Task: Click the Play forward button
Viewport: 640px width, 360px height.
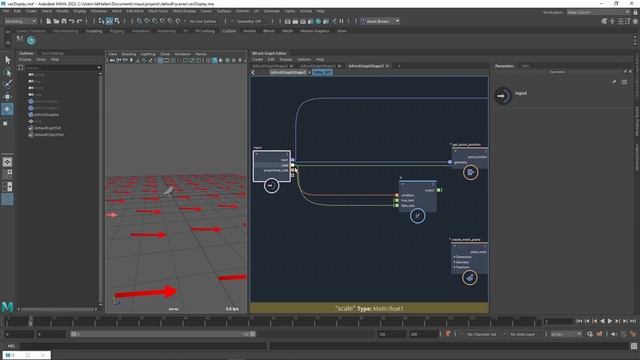Action: coord(610,321)
